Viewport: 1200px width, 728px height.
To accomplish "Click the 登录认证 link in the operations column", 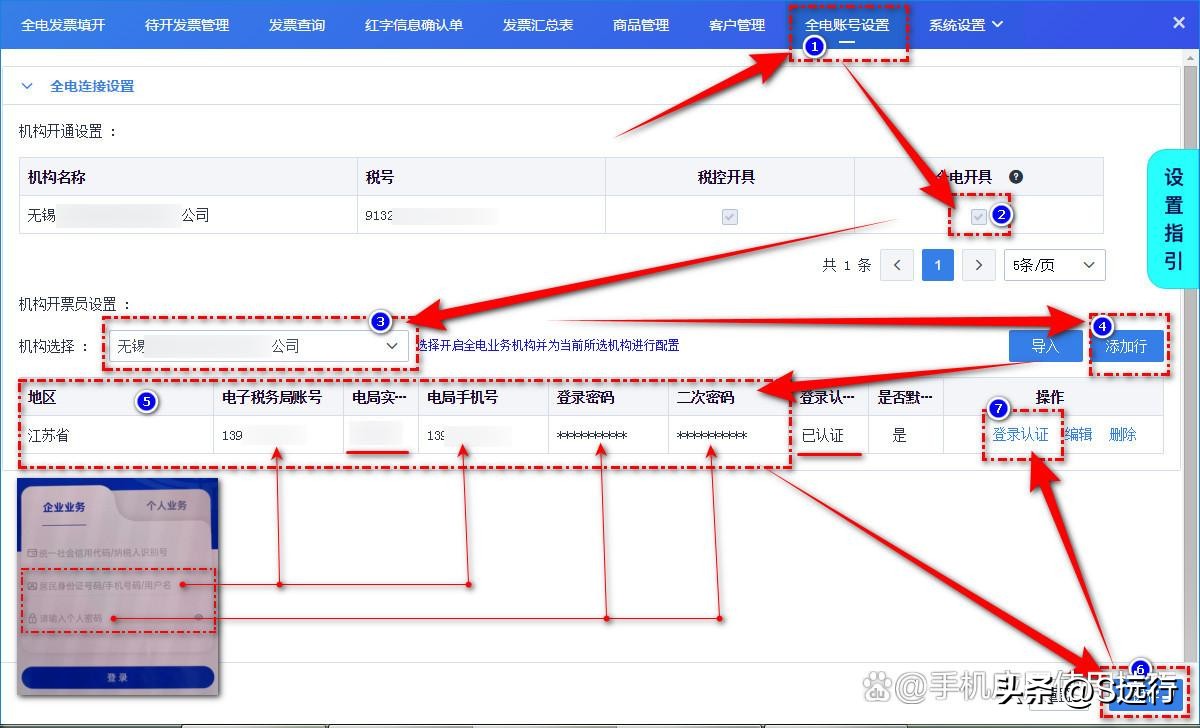I will coord(1022,434).
